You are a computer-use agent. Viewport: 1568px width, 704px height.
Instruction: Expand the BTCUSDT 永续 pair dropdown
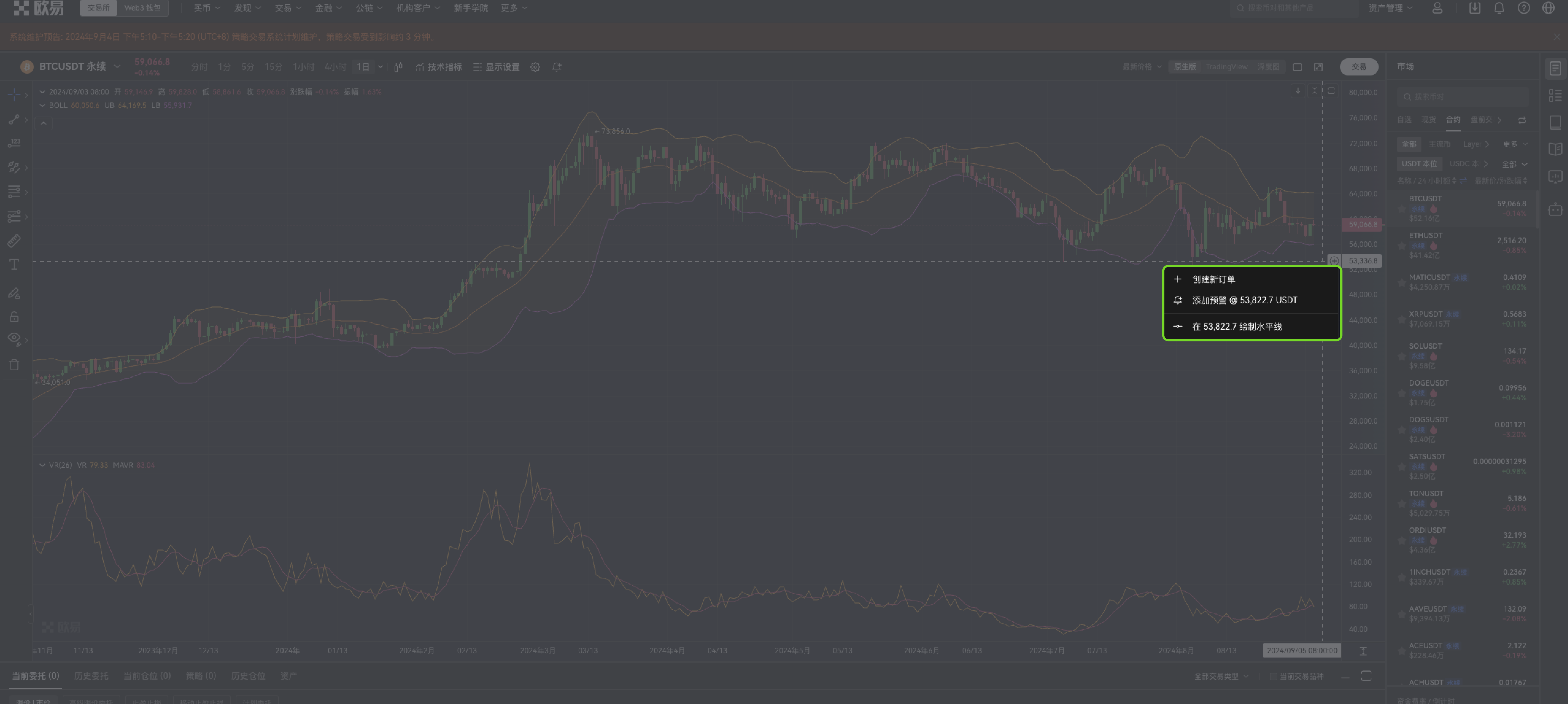point(117,66)
